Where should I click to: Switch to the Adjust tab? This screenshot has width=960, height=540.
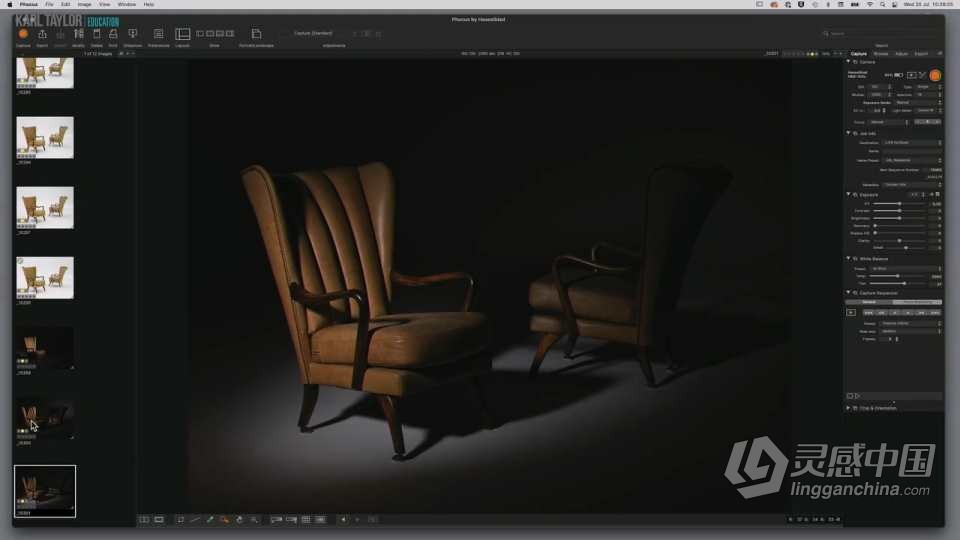(902, 54)
